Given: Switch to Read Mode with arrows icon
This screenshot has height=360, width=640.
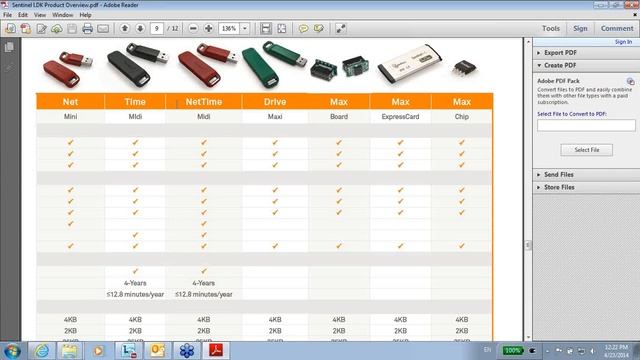Looking at the screenshot, I should pos(341,29).
